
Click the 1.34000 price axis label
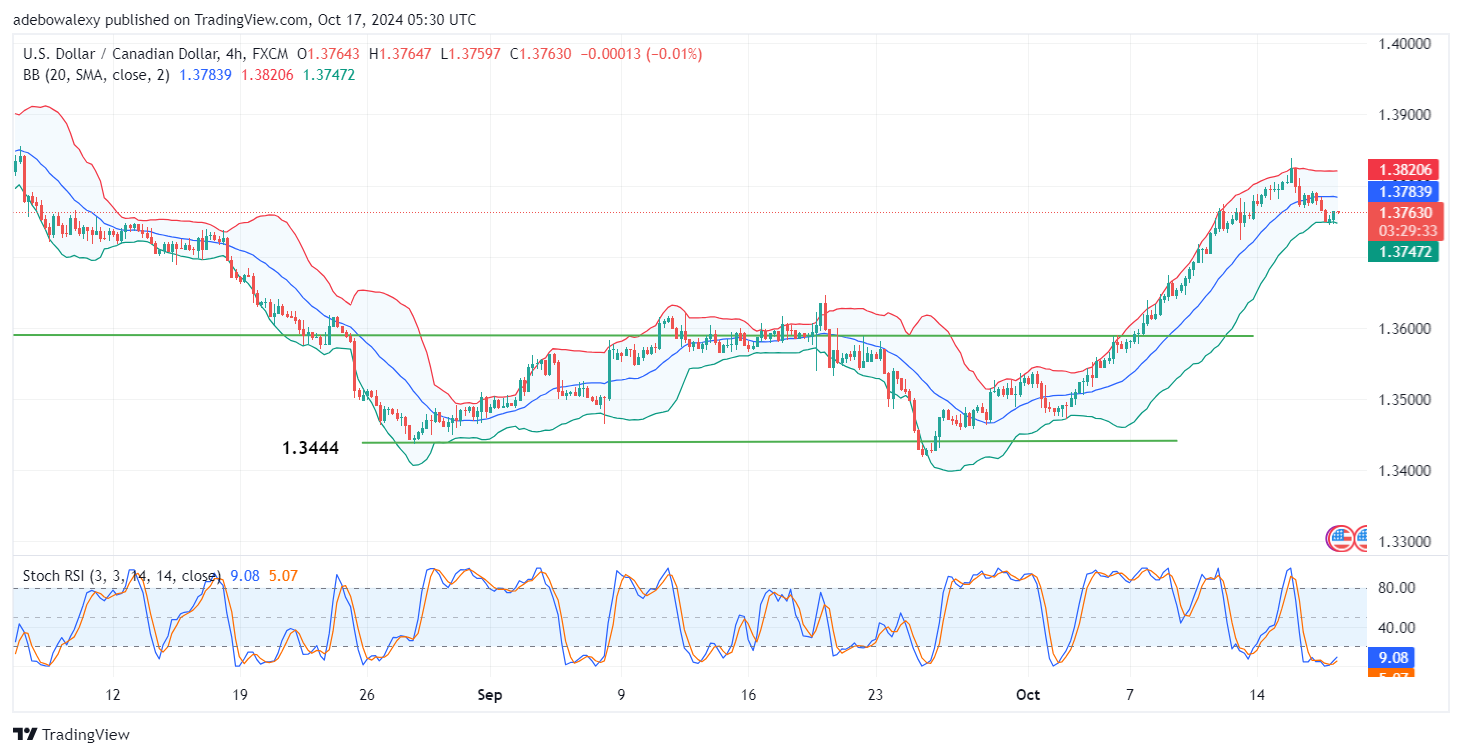1405,471
